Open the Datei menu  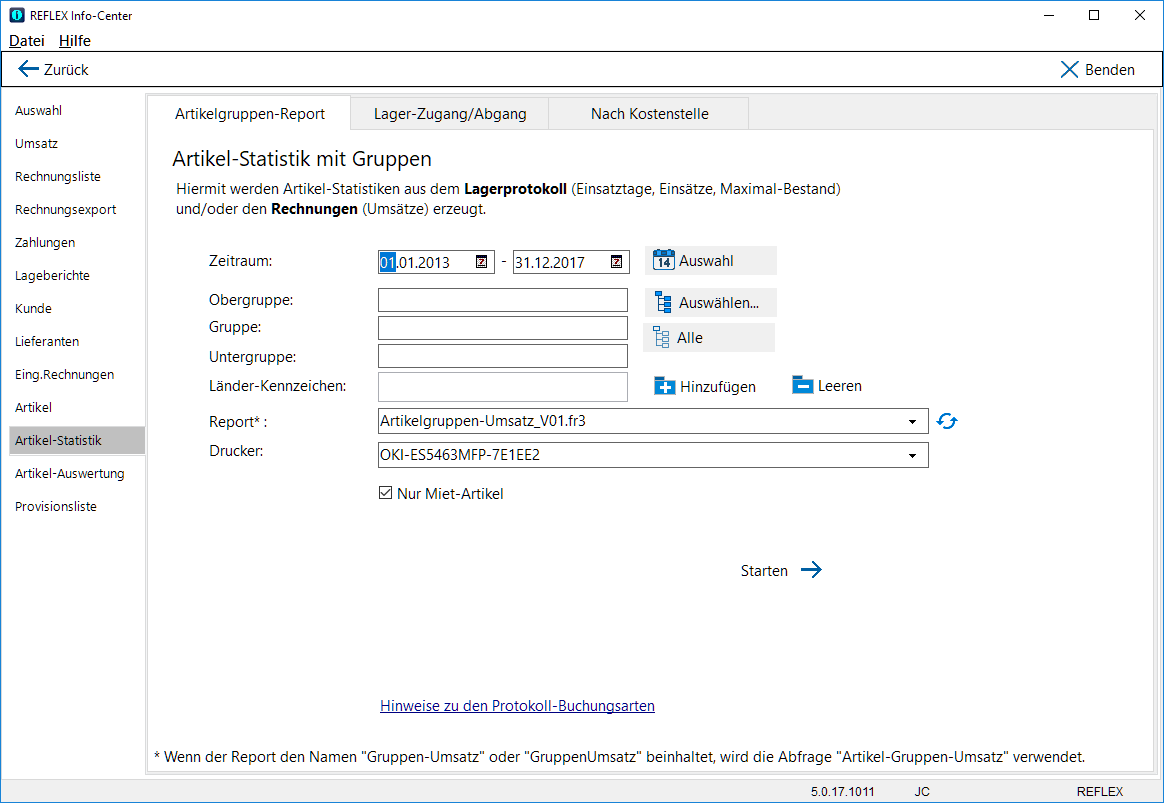pyautogui.click(x=27, y=41)
